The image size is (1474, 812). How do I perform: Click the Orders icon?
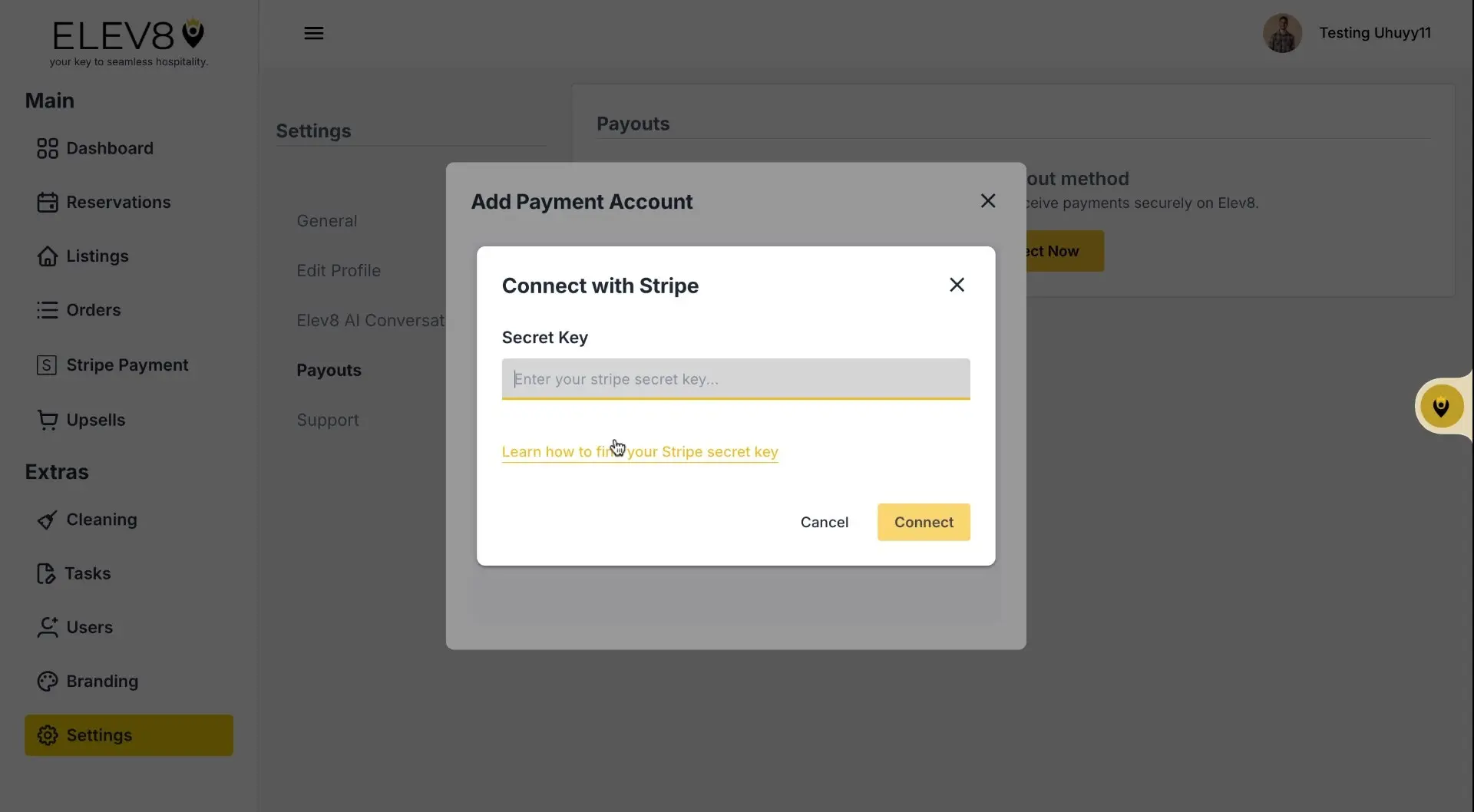coord(48,310)
